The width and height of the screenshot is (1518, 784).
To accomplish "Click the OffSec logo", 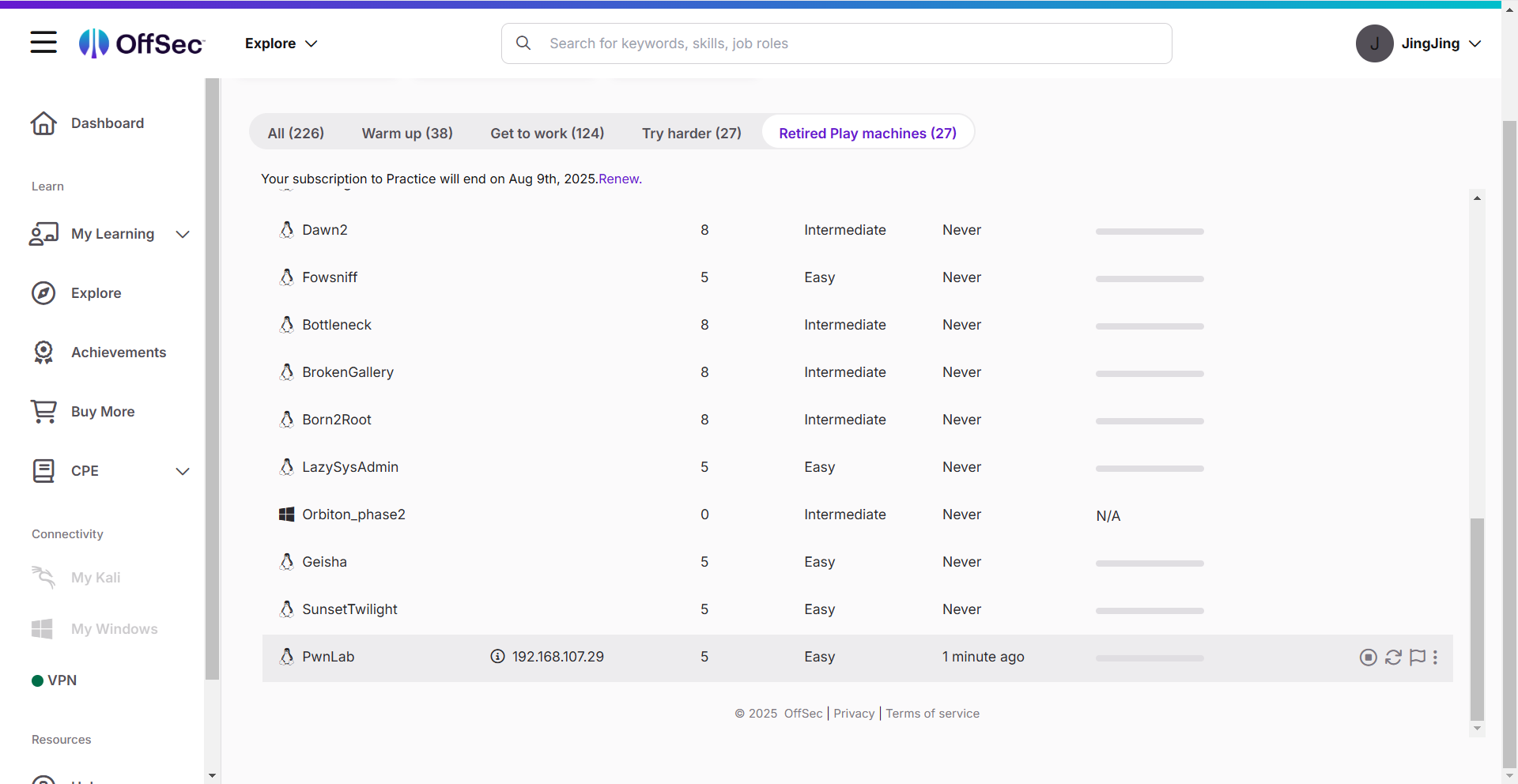I will click(x=142, y=43).
